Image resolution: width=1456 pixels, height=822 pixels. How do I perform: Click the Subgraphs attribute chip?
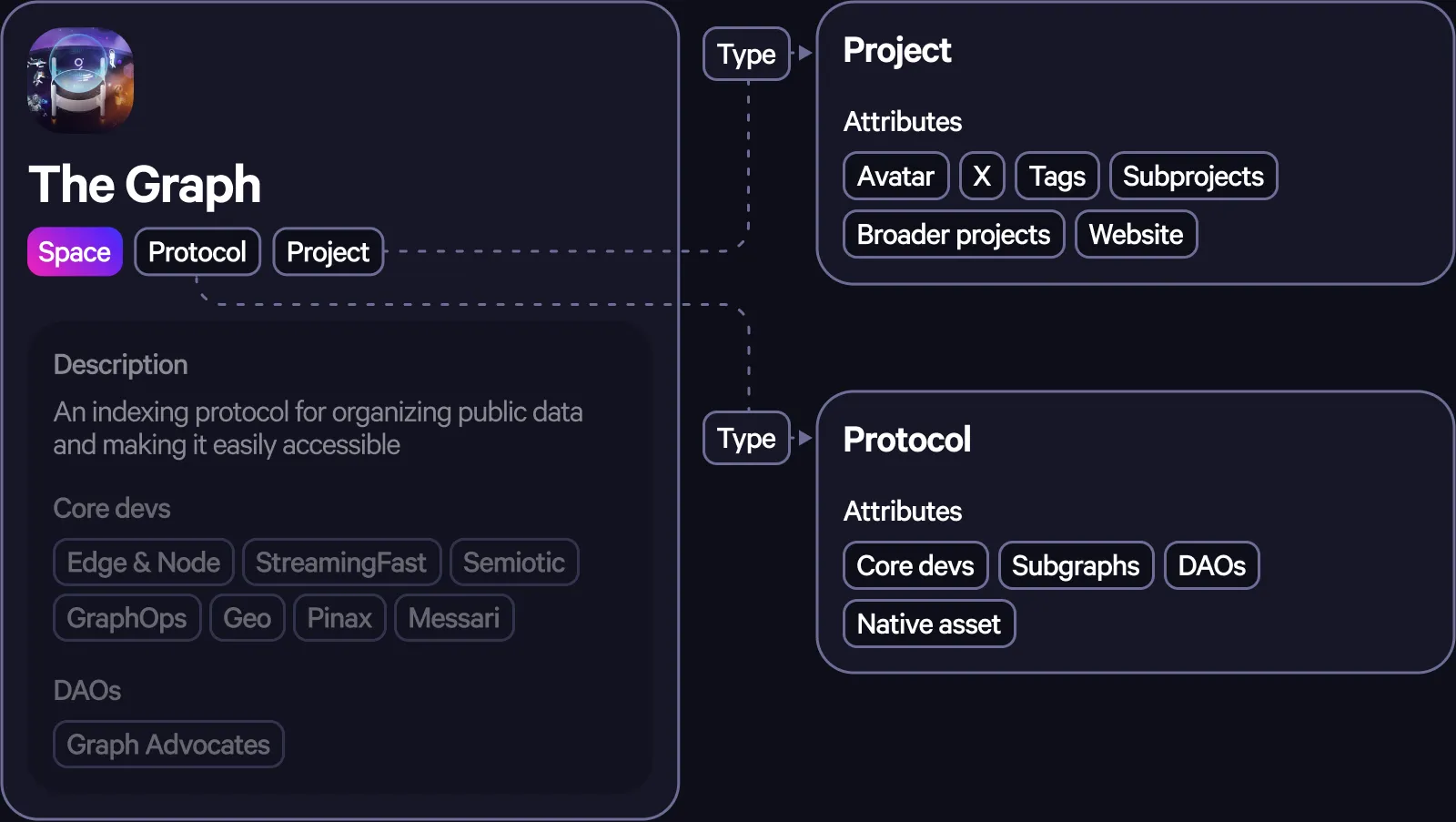[x=1077, y=565]
